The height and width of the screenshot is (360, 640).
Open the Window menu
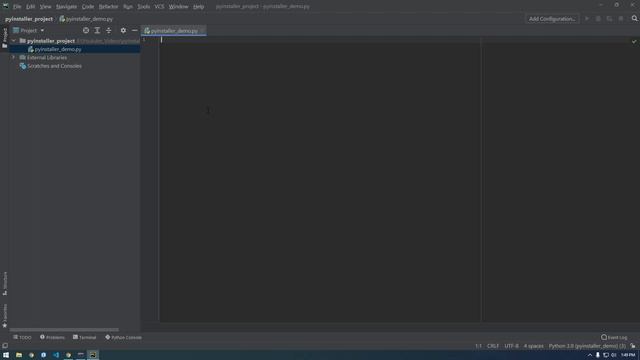click(178, 7)
